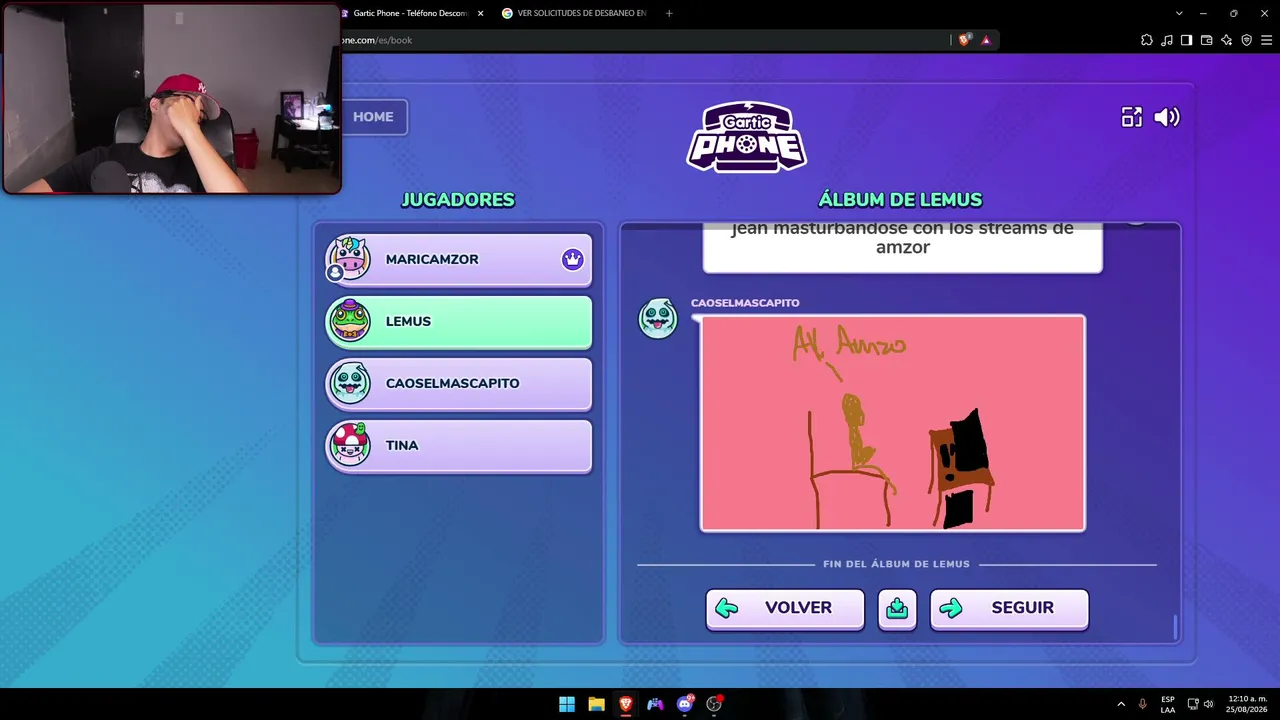
Task: Open the pink drawing by CAOSELMASCAPITO
Action: pos(893,423)
